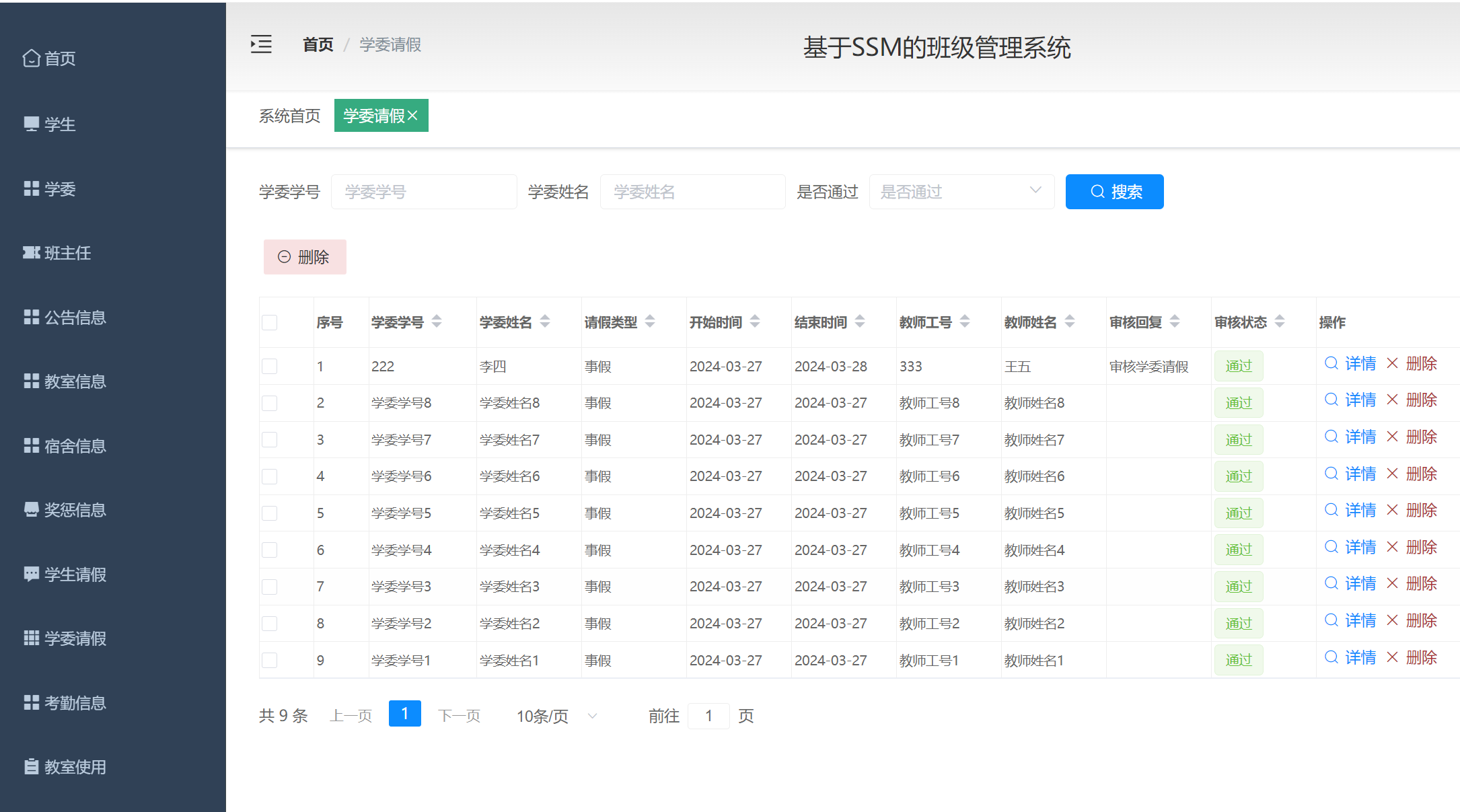
Task: Click 首页 breadcrumb link
Action: [318, 44]
